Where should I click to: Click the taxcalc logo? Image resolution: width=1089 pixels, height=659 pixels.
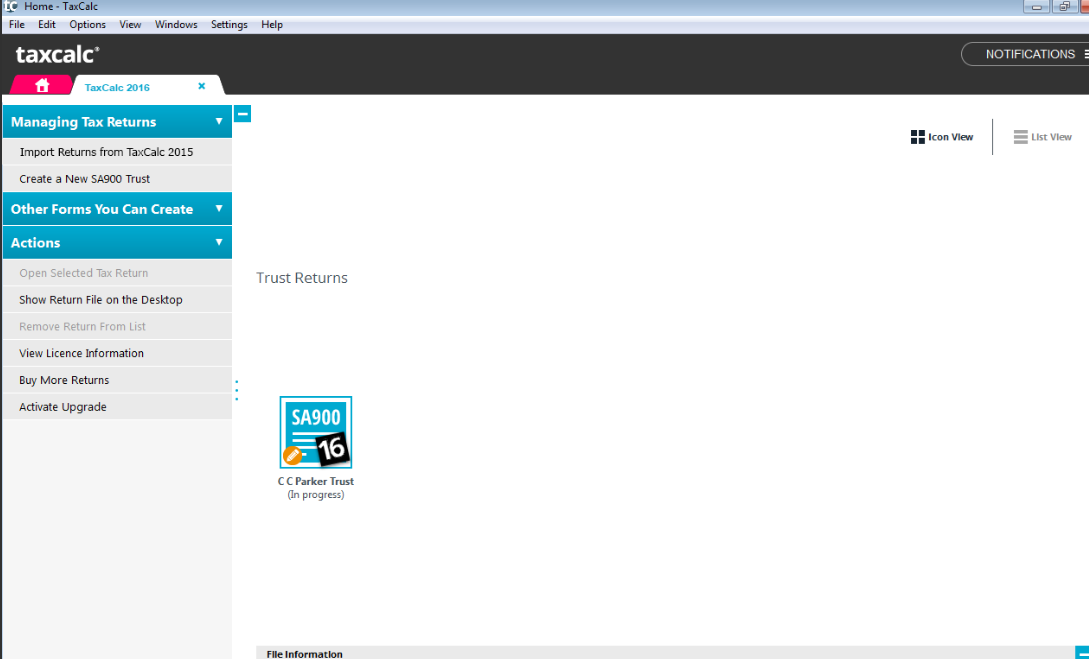point(58,54)
